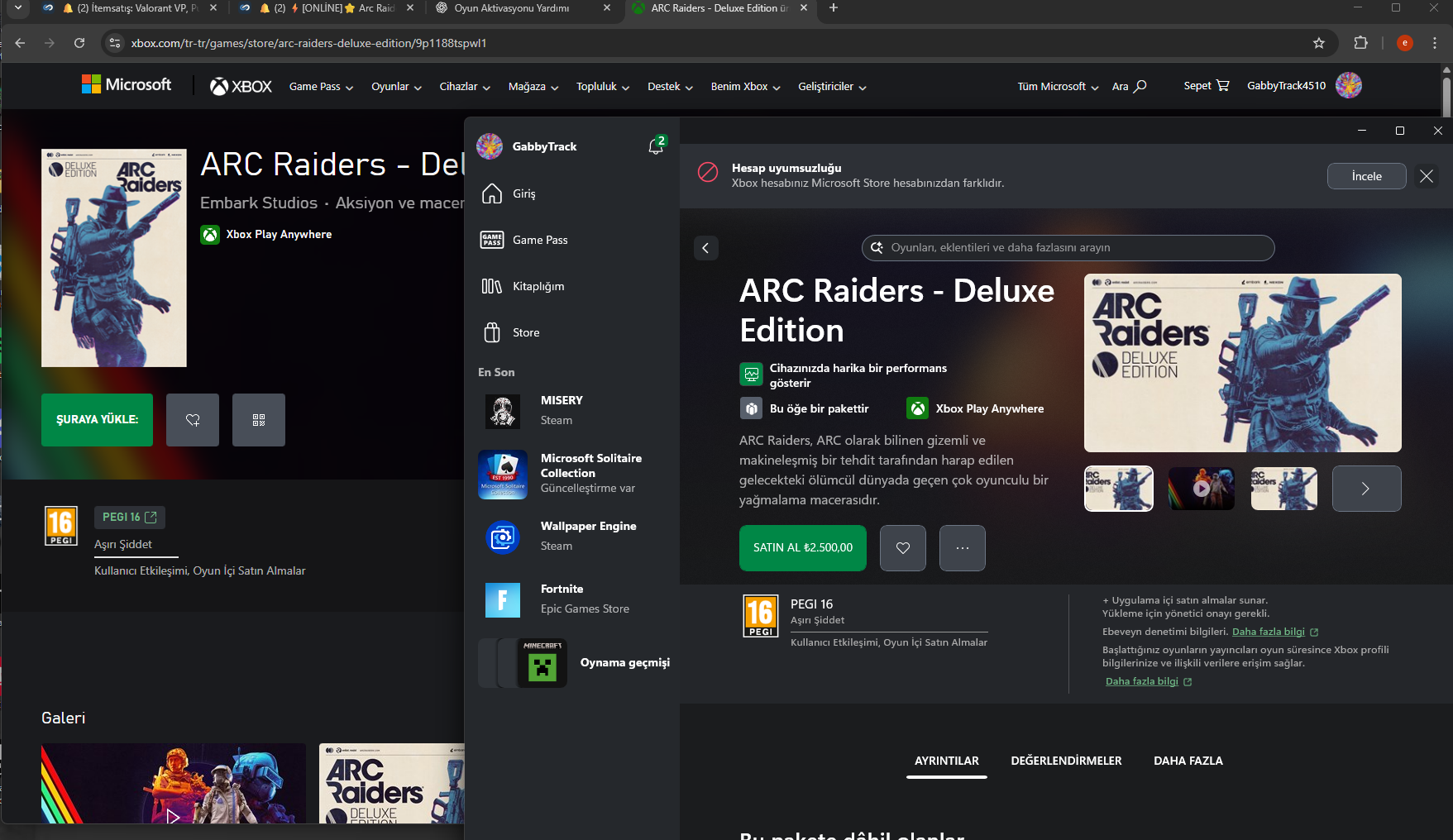The width and height of the screenshot is (1453, 840).
Task: Go back in browser history
Action: [20, 43]
